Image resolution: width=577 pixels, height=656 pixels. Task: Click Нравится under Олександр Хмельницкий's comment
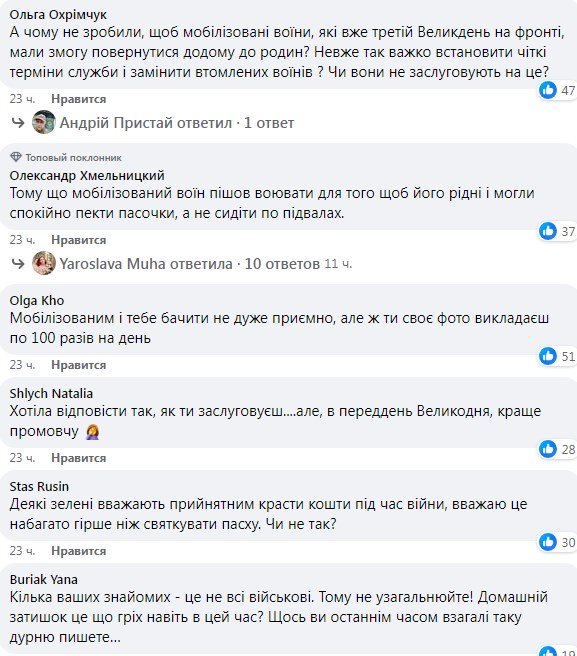79,240
